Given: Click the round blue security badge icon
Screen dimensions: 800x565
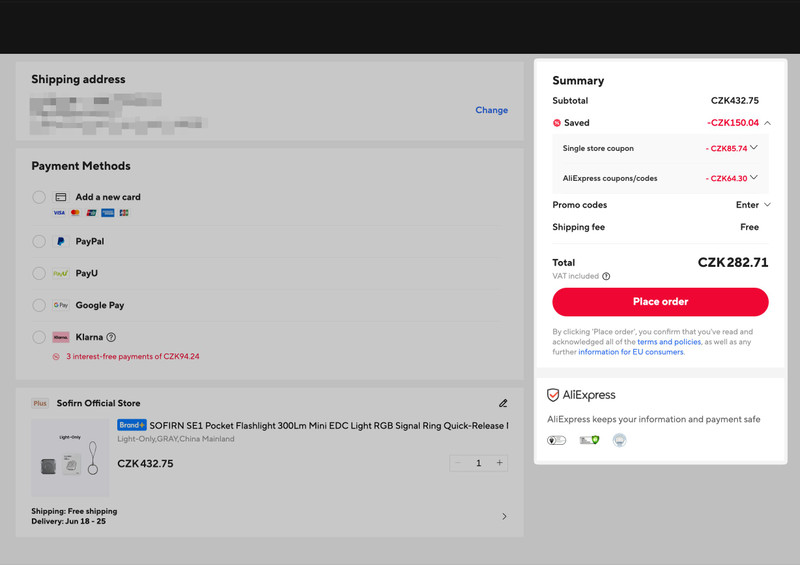Looking at the screenshot, I should click(x=619, y=440).
